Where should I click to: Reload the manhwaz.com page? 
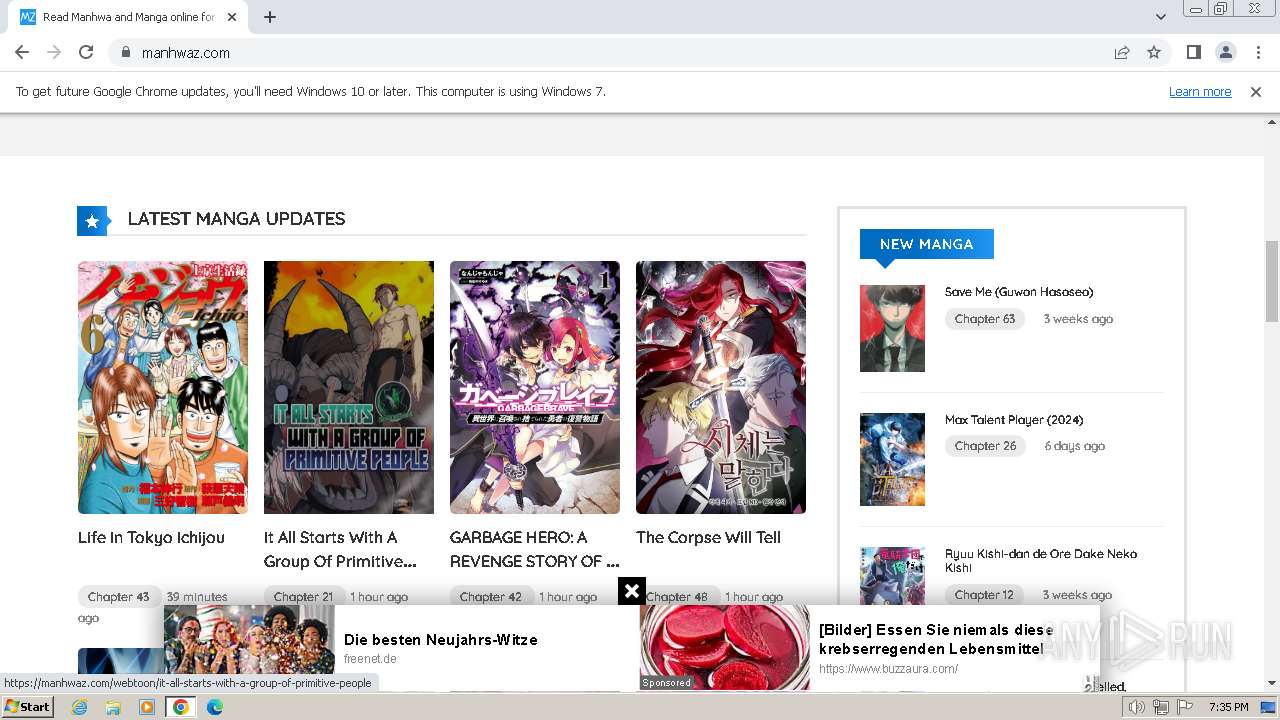coord(86,52)
